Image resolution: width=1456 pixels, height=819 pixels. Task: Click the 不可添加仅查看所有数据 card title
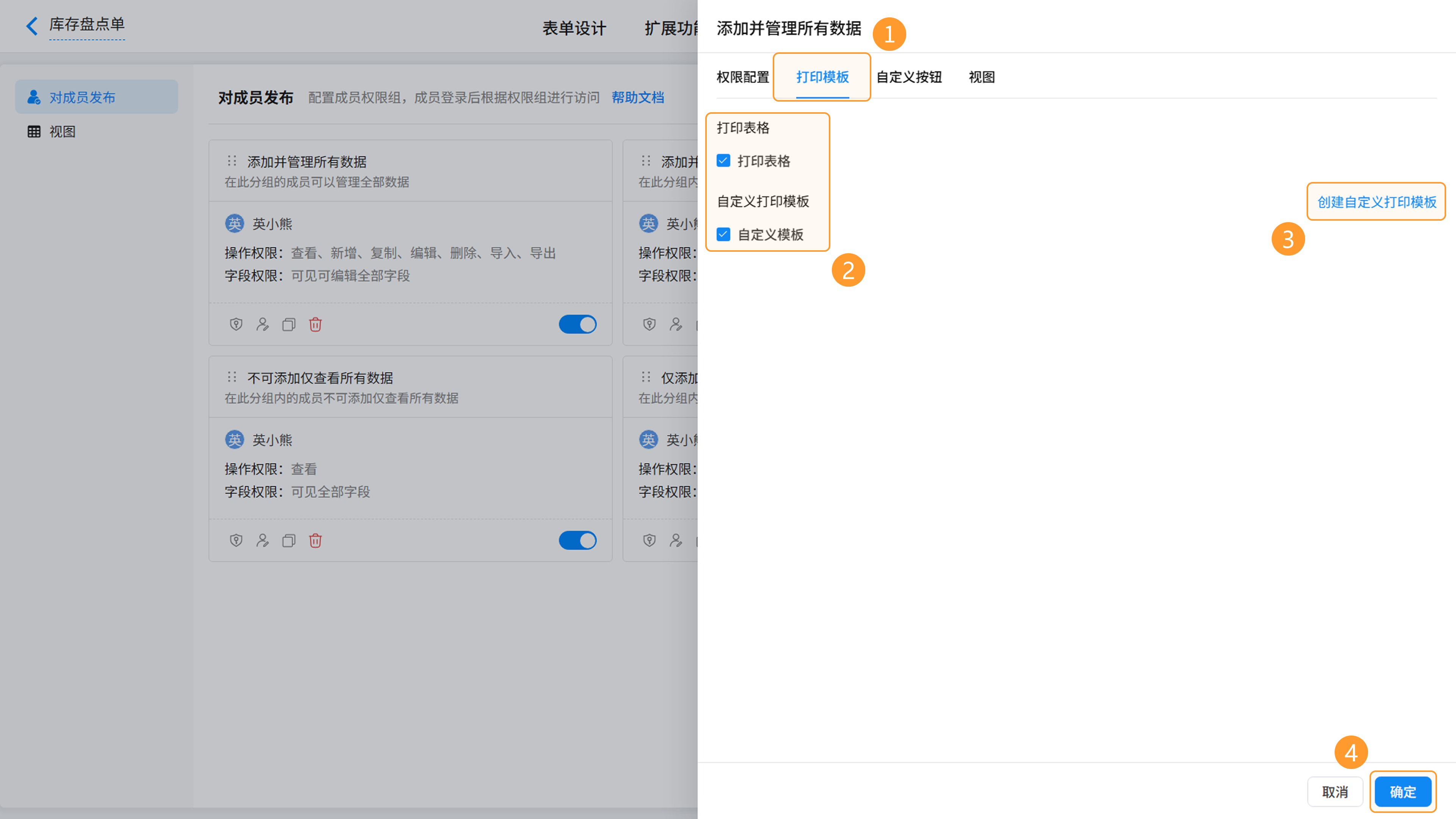320,378
